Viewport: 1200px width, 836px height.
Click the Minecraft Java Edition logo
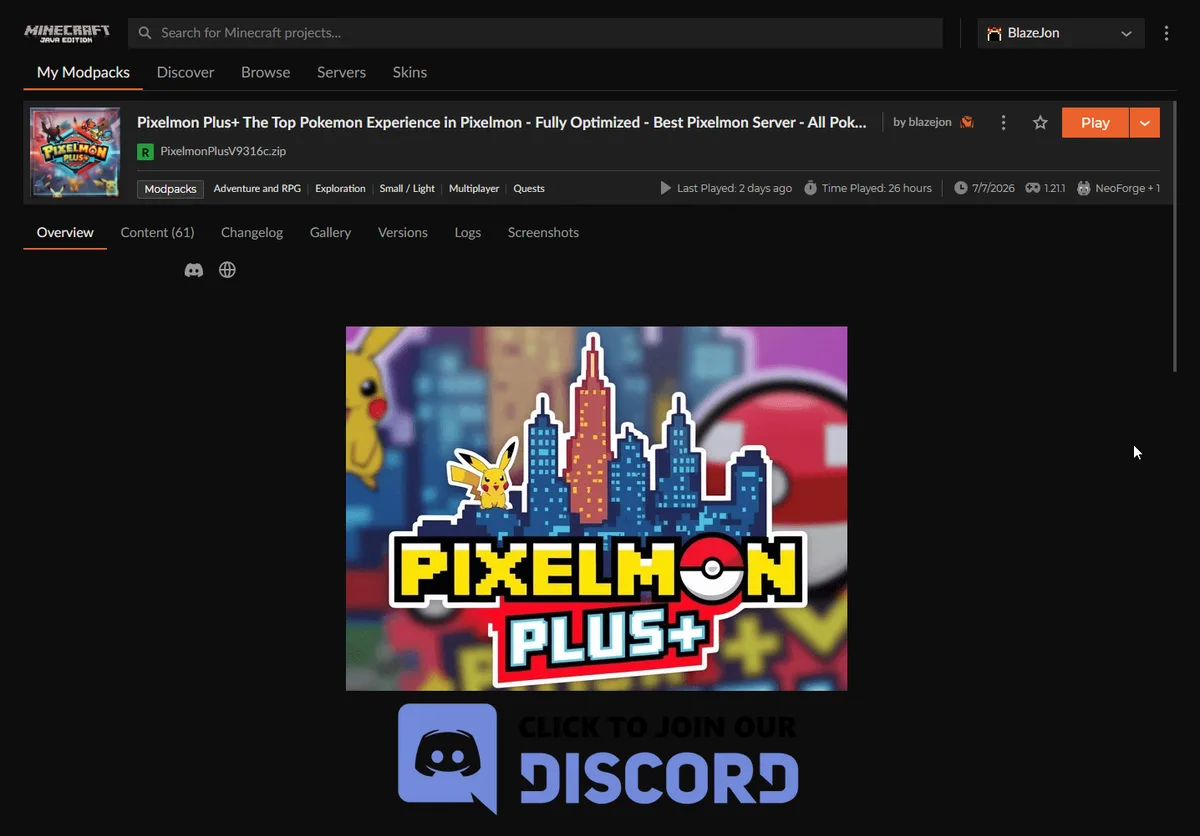click(66, 33)
